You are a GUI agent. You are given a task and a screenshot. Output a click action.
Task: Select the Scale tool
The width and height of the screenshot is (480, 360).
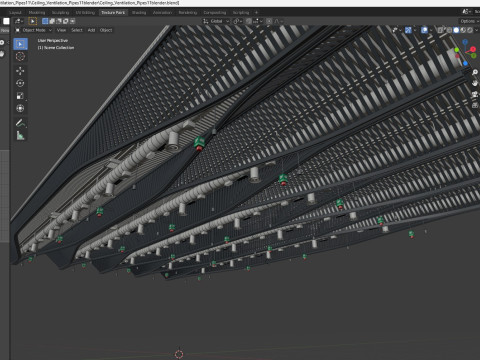[20, 96]
